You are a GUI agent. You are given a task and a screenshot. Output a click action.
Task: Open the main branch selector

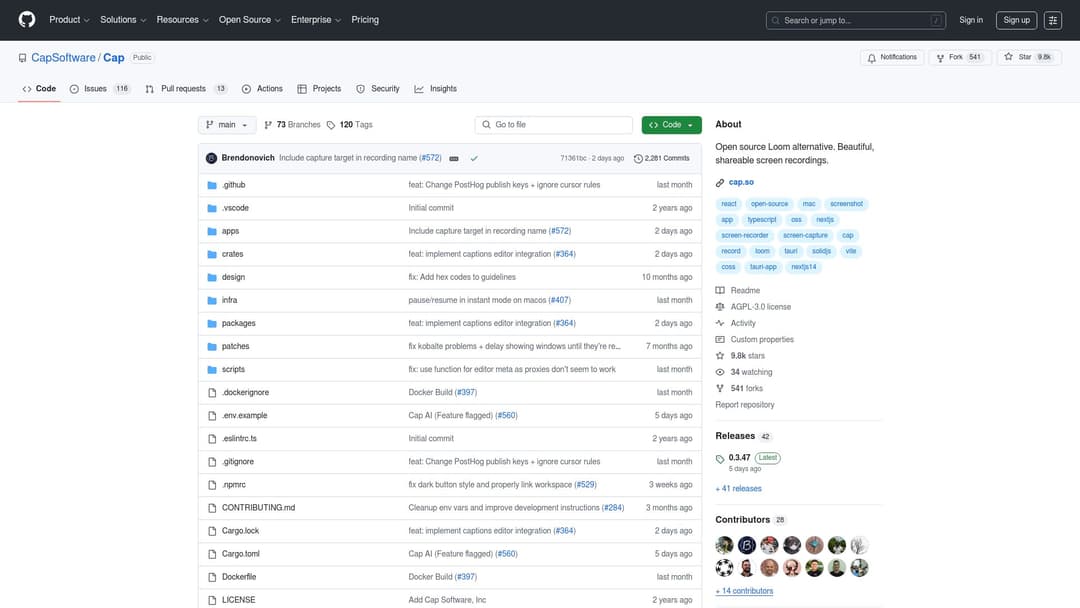tap(227, 125)
